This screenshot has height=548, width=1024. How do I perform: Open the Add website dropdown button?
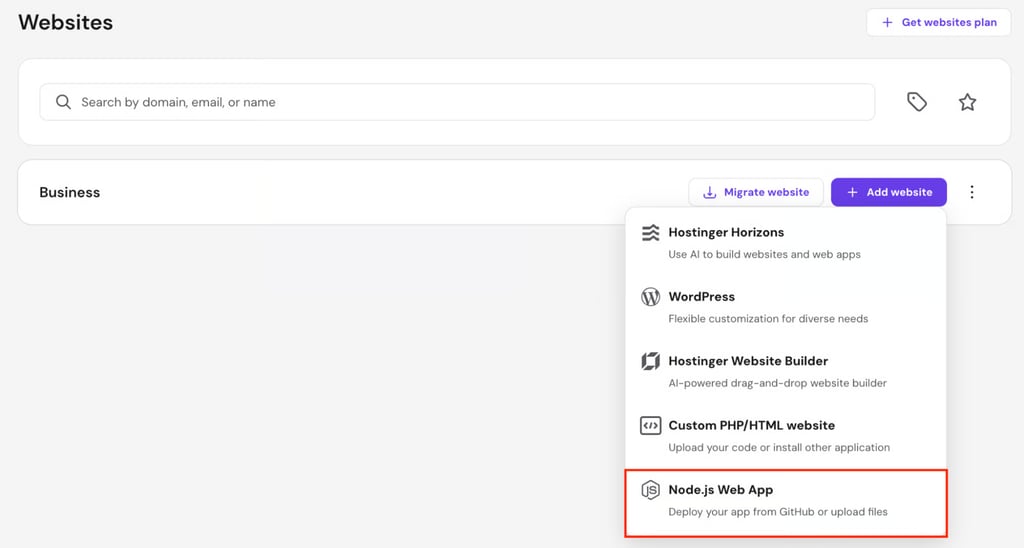coord(889,192)
